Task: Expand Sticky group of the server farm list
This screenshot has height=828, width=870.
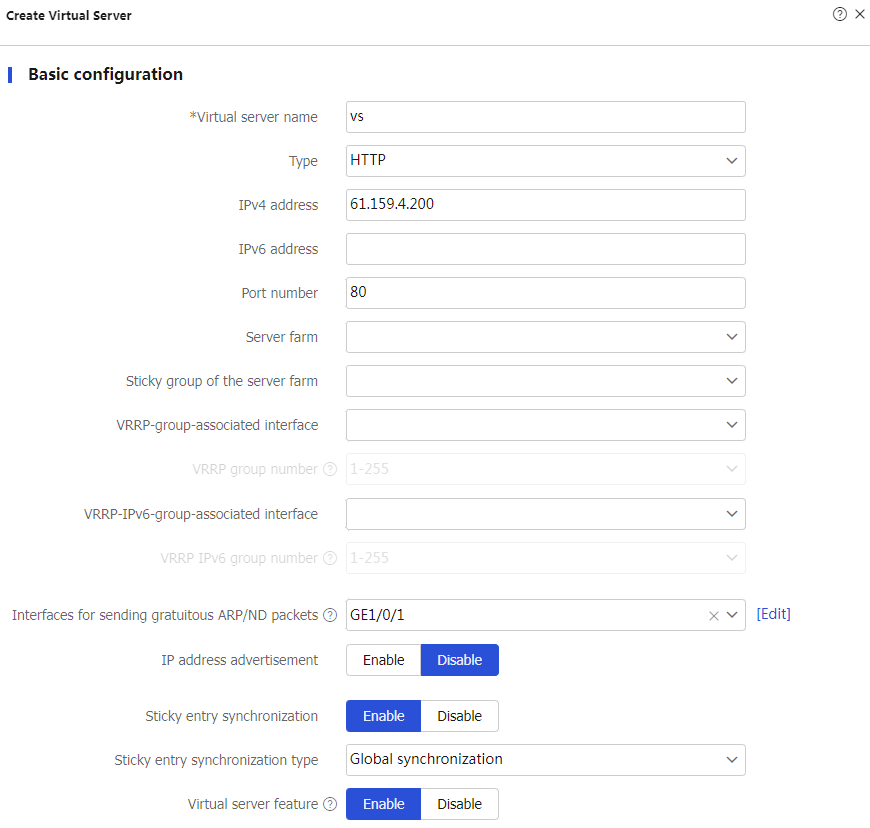Action: (545, 381)
